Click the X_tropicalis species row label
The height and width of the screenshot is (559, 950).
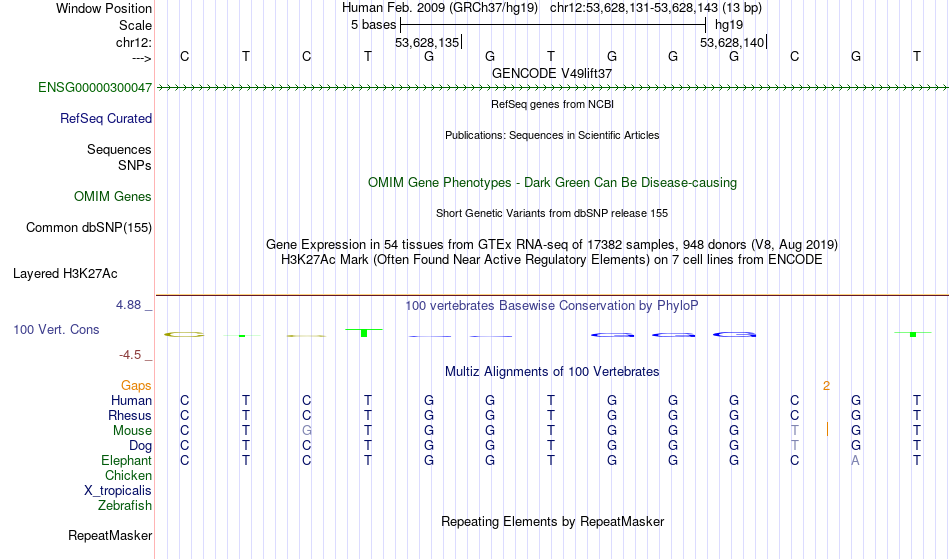click(x=118, y=491)
